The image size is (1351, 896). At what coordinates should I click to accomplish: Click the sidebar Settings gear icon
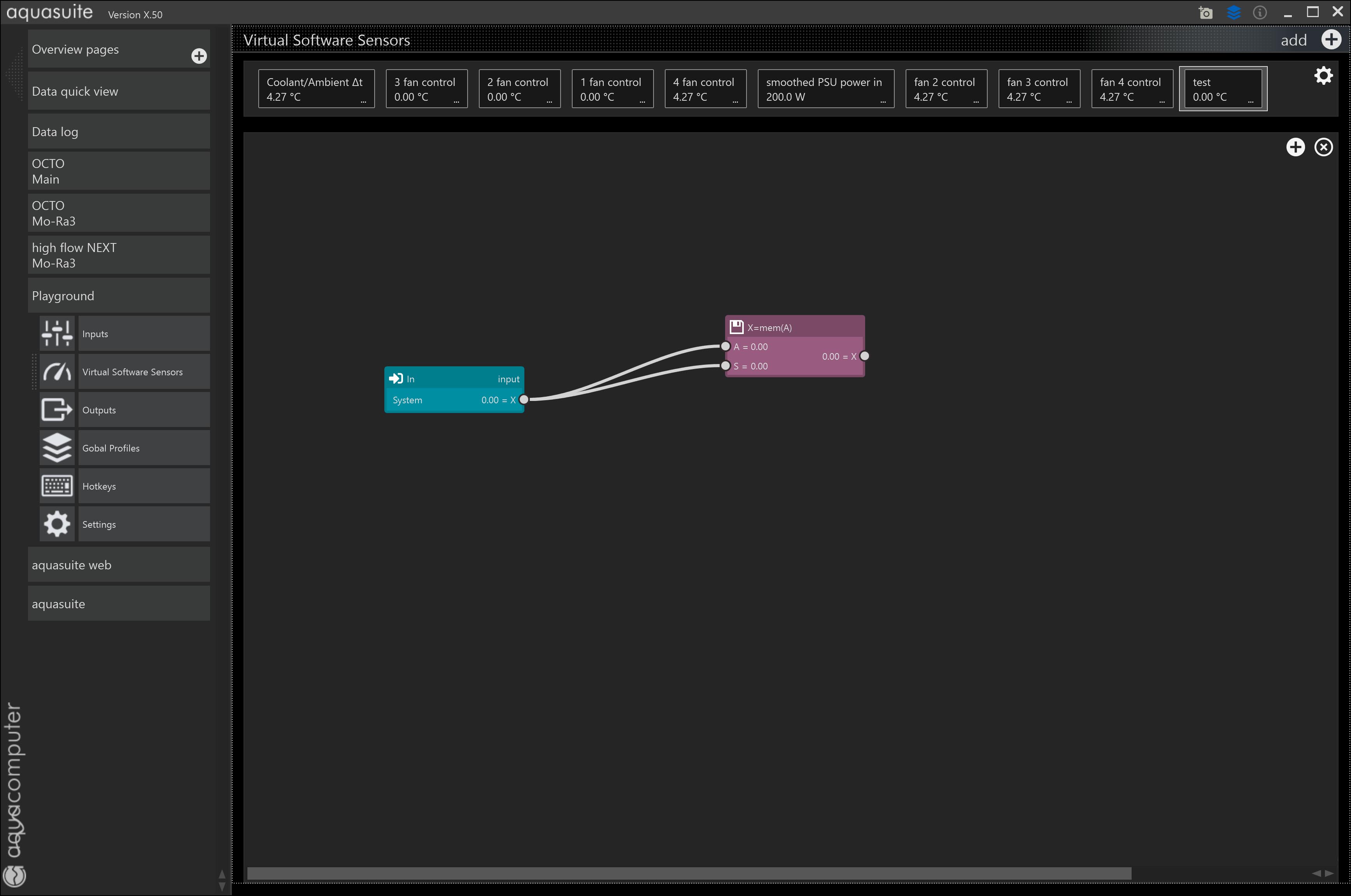point(56,524)
